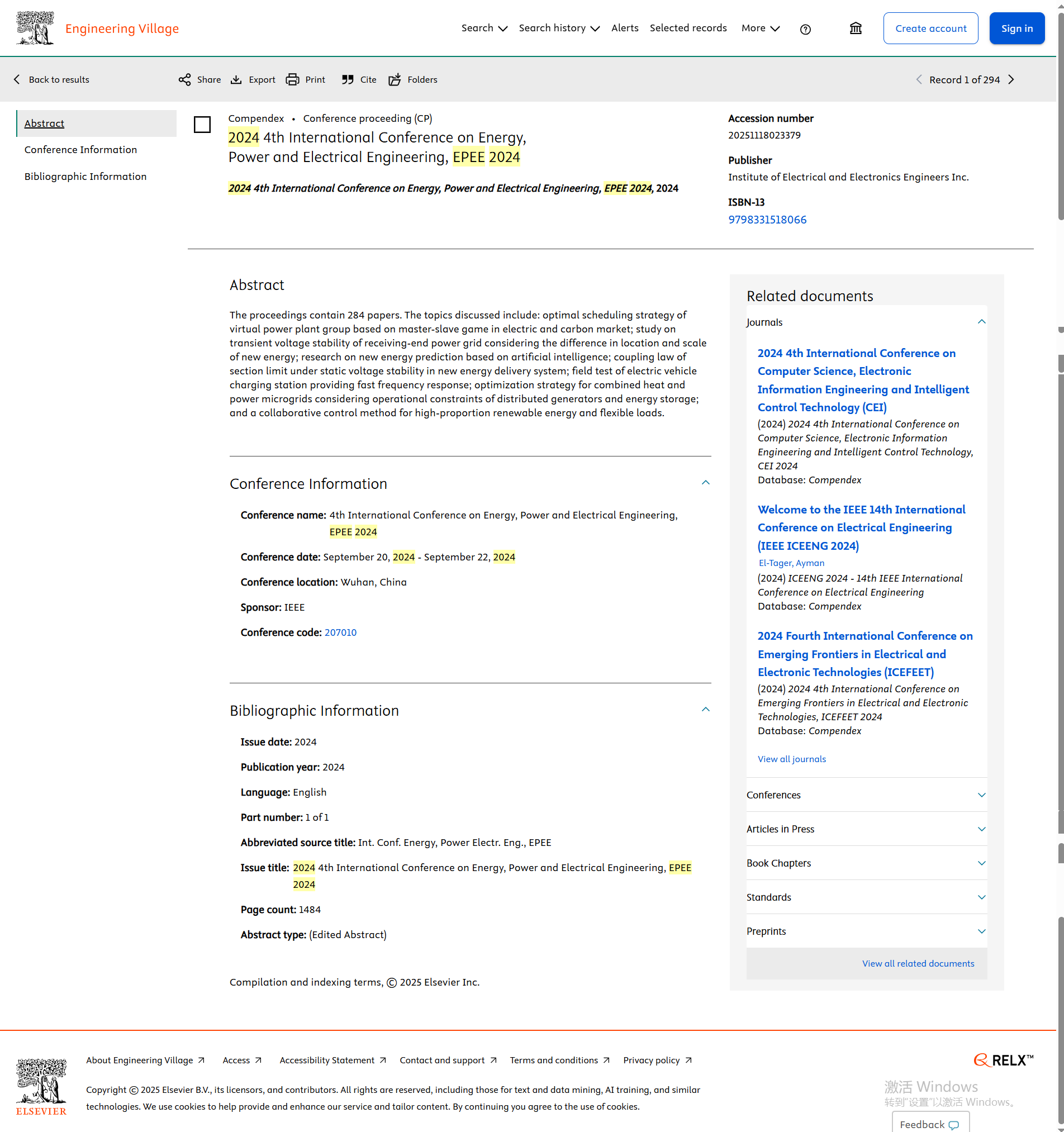Expand the Conferences related documents section

pyautogui.click(x=981, y=795)
